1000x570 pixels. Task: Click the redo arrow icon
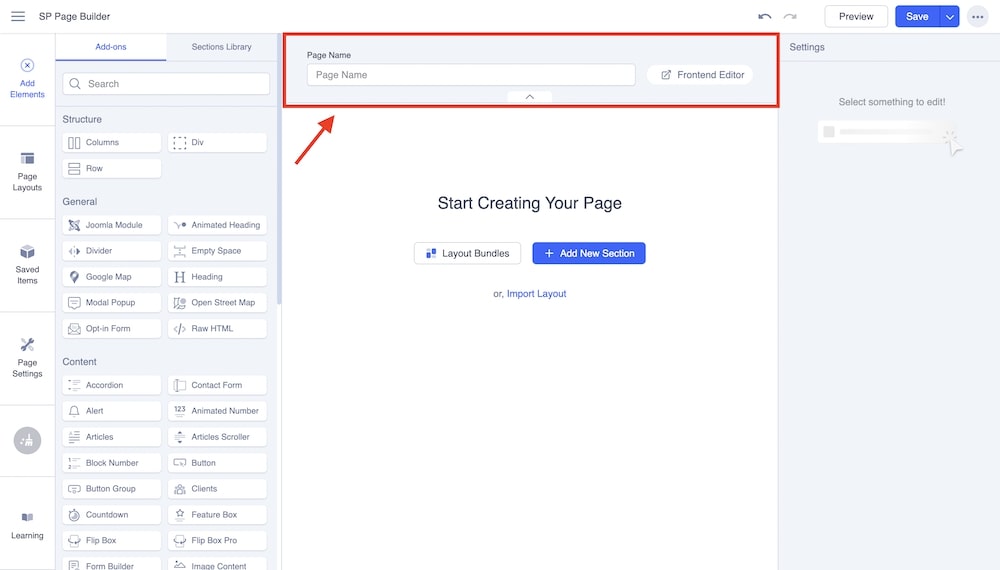[x=790, y=17]
